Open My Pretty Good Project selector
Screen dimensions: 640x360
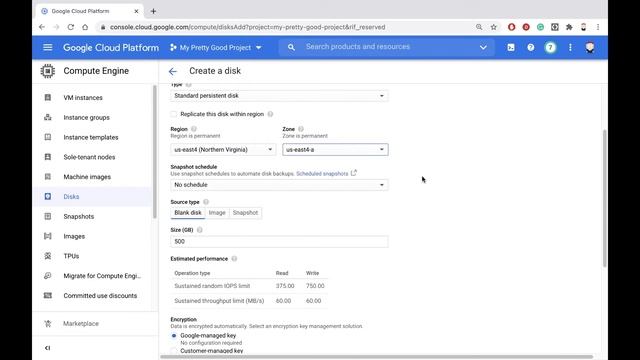(216, 47)
